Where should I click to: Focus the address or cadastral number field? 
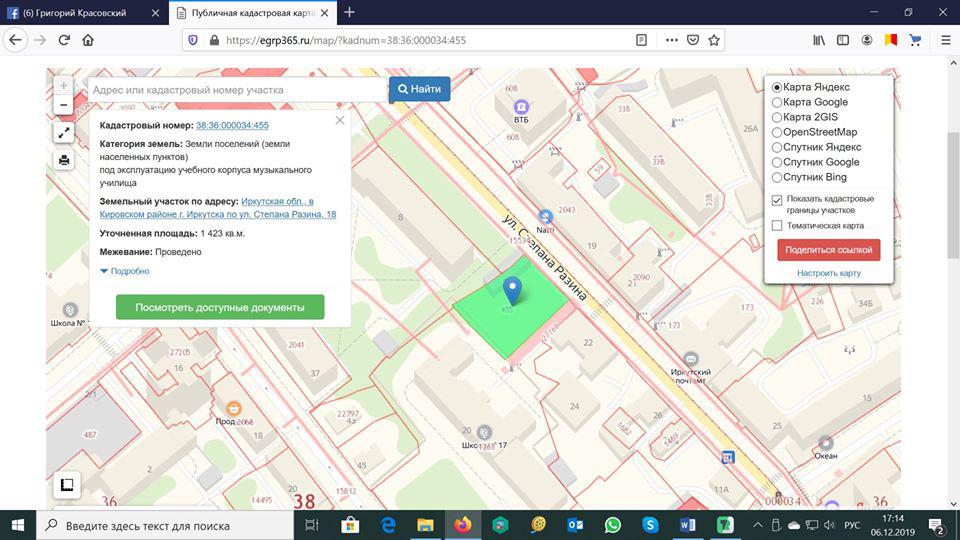(238, 89)
